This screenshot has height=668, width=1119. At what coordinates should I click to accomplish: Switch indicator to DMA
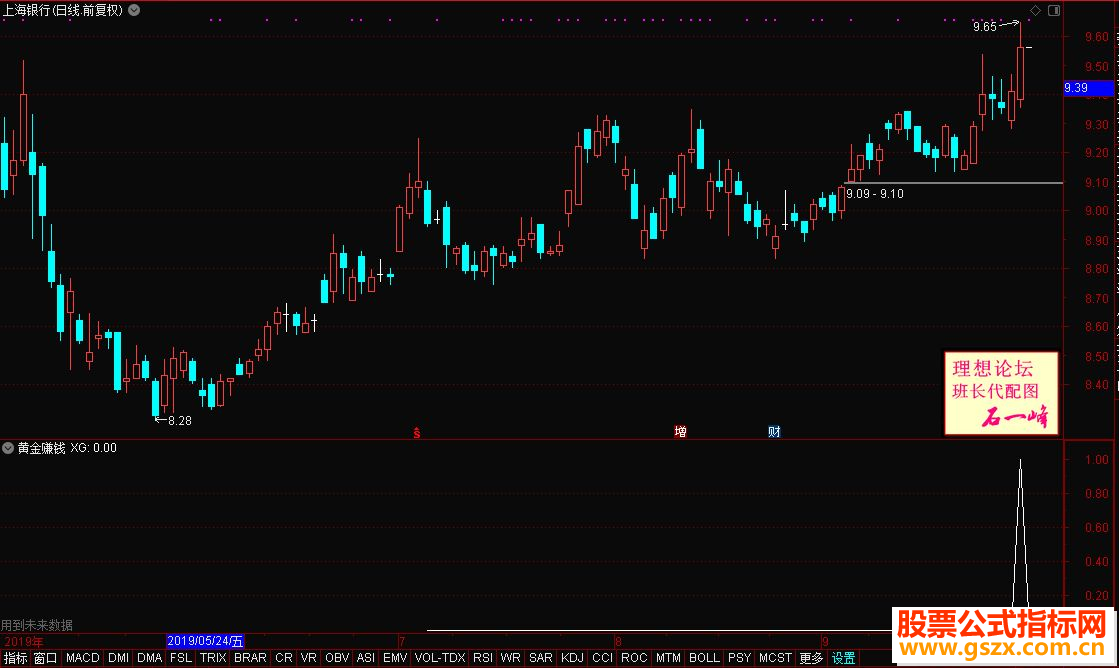point(149,658)
